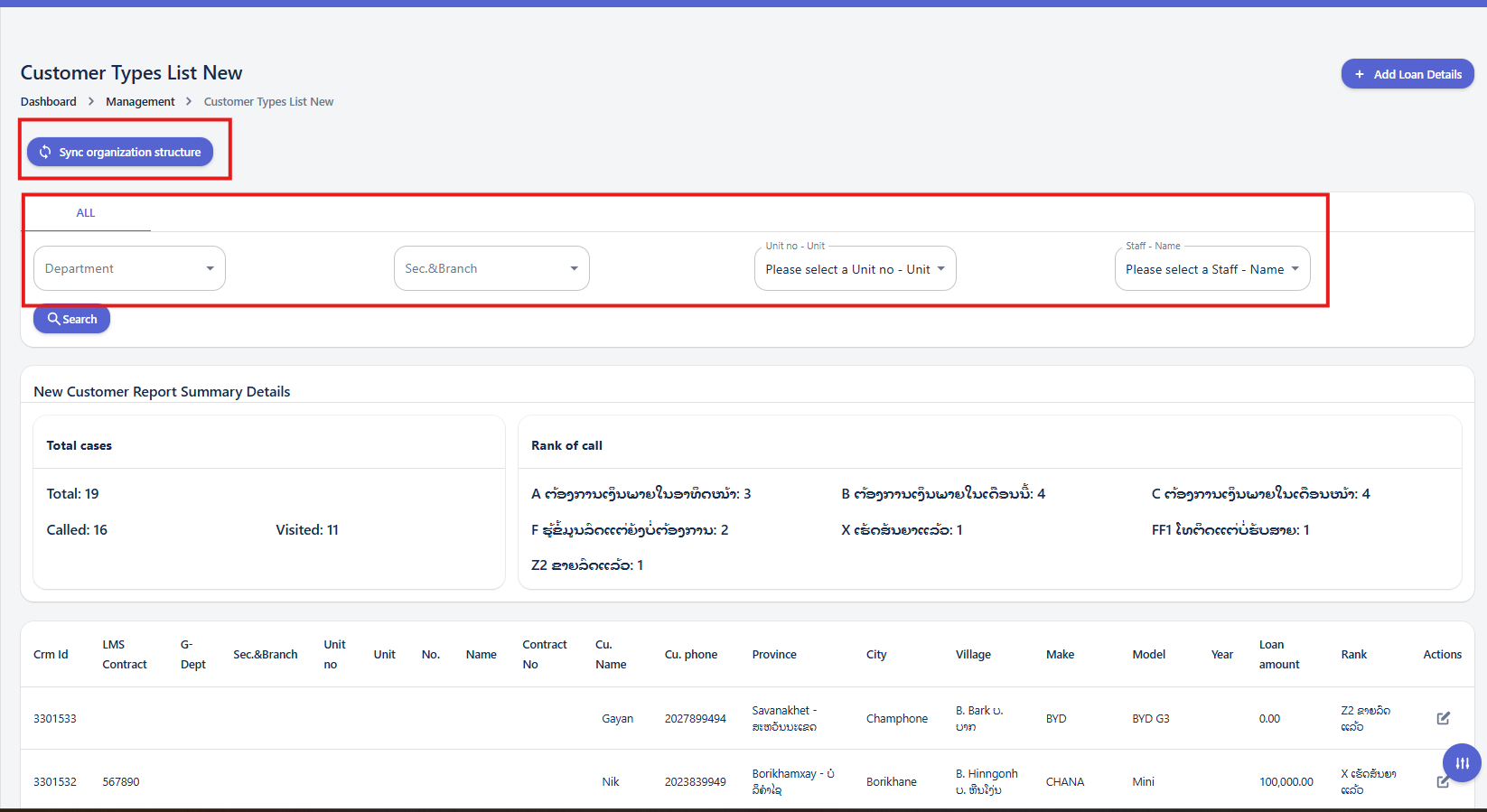Viewport: 1487px width, 812px height.
Task: Click Rank column header
Action: (1353, 655)
